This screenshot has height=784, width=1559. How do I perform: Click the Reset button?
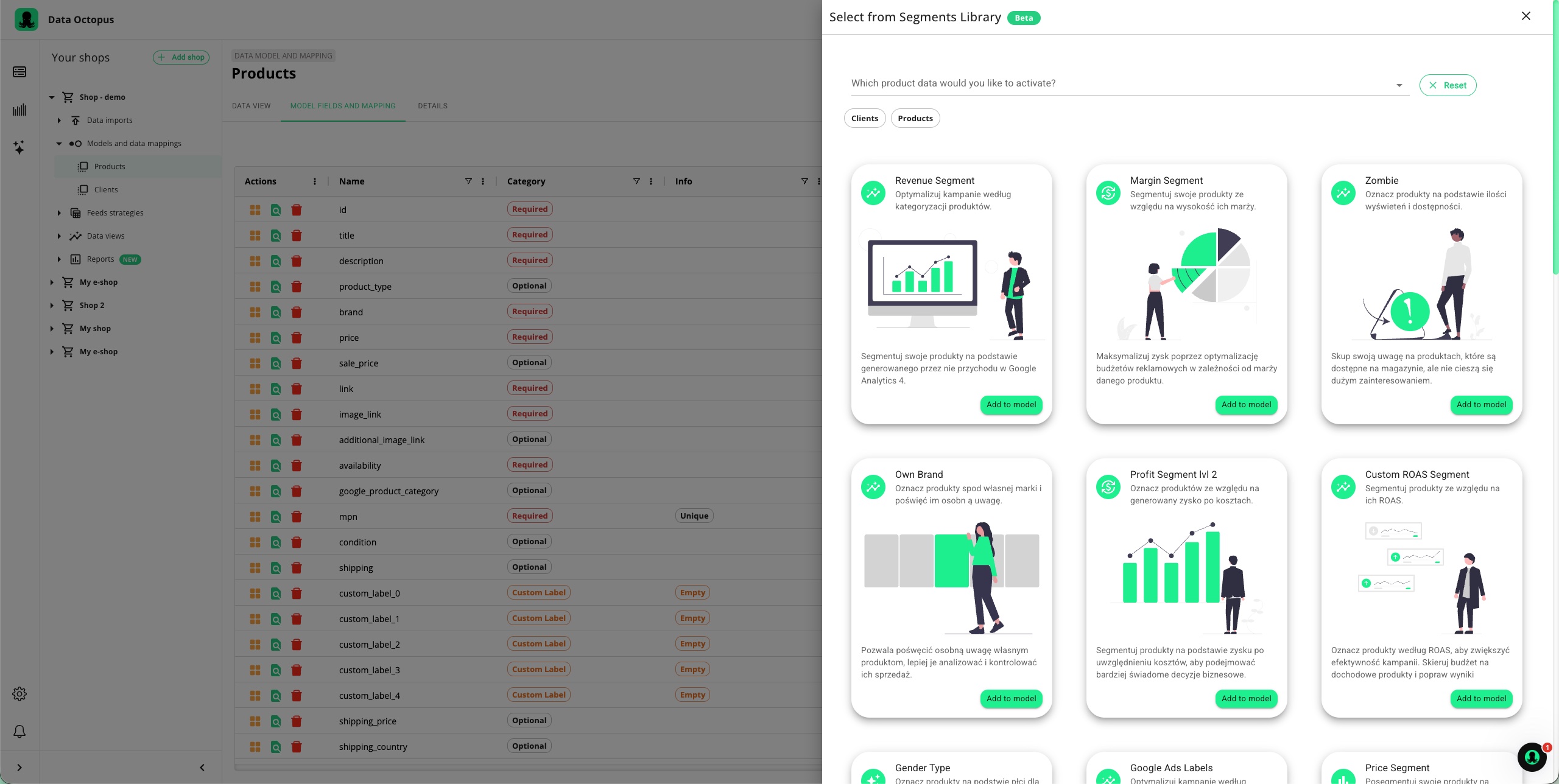click(1448, 85)
